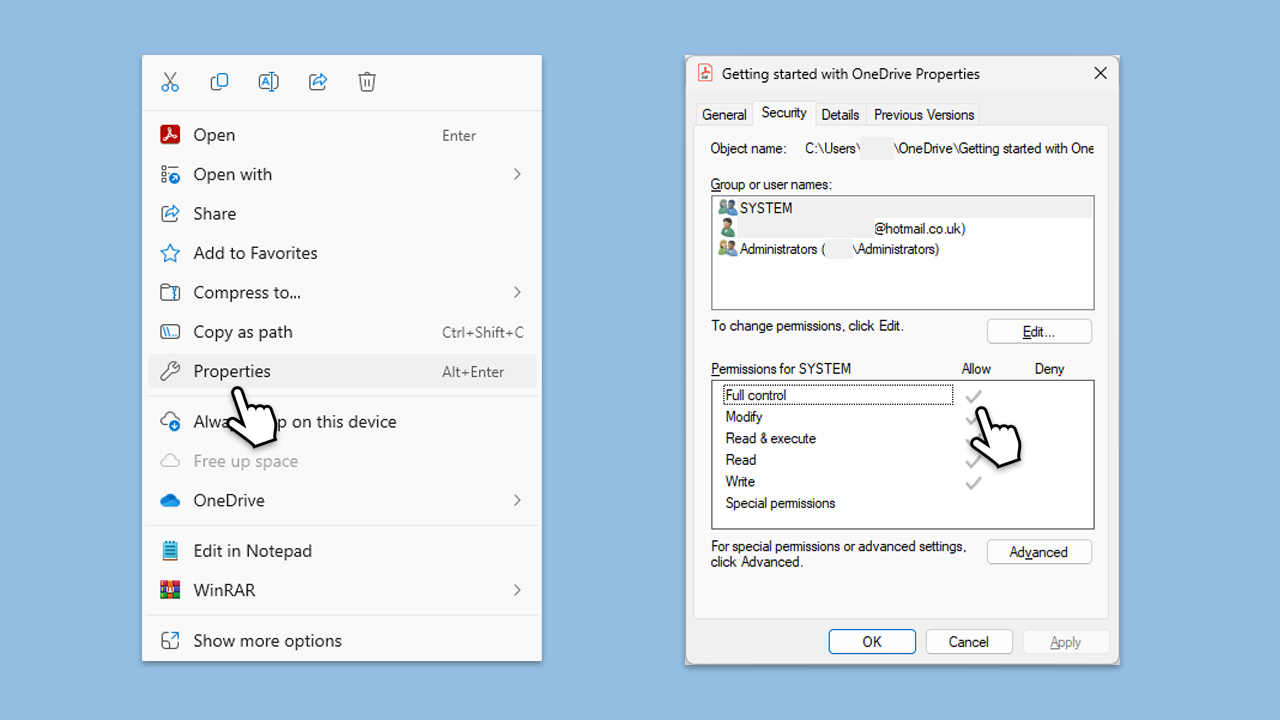Choose Add to Favorites
This screenshot has height=720, width=1280.
click(342, 253)
